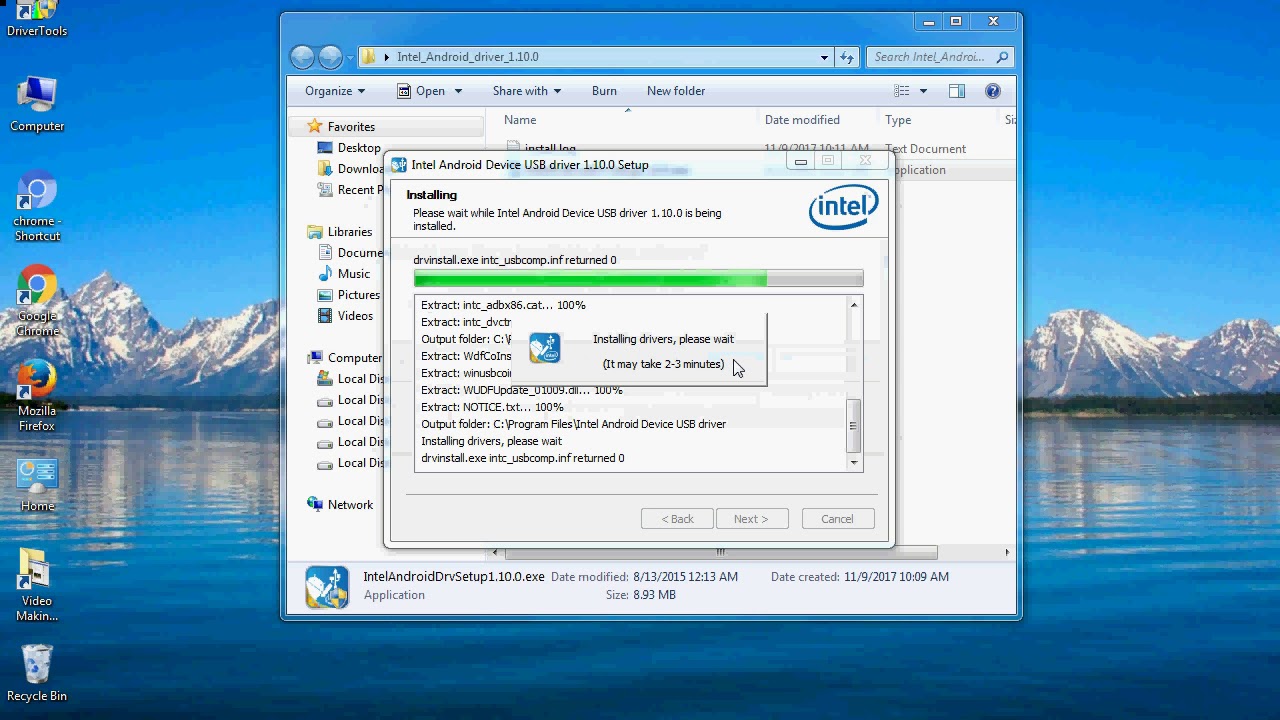Image resolution: width=1280 pixels, height=720 pixels.
Task: Select the log line 'Installing drivers, please wait'
Action: [491, 441]
